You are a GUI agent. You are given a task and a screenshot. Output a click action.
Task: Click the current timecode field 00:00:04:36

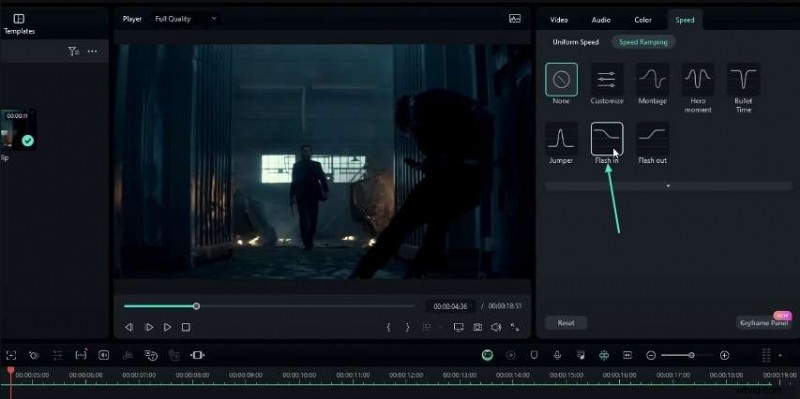450,306
